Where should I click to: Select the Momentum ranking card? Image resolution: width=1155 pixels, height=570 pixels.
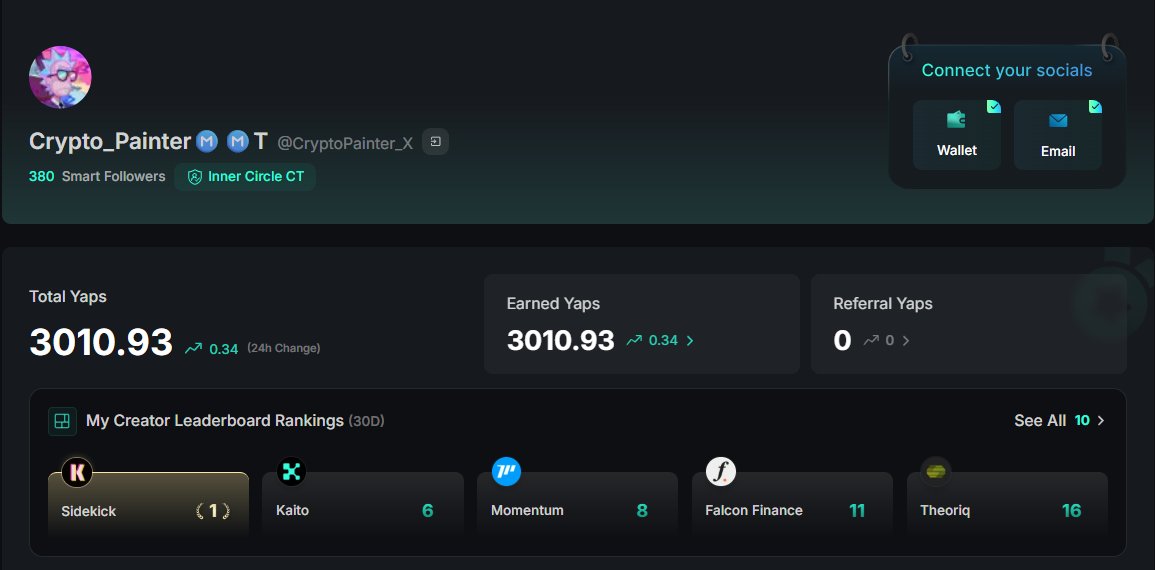click(x=577, y=510)
